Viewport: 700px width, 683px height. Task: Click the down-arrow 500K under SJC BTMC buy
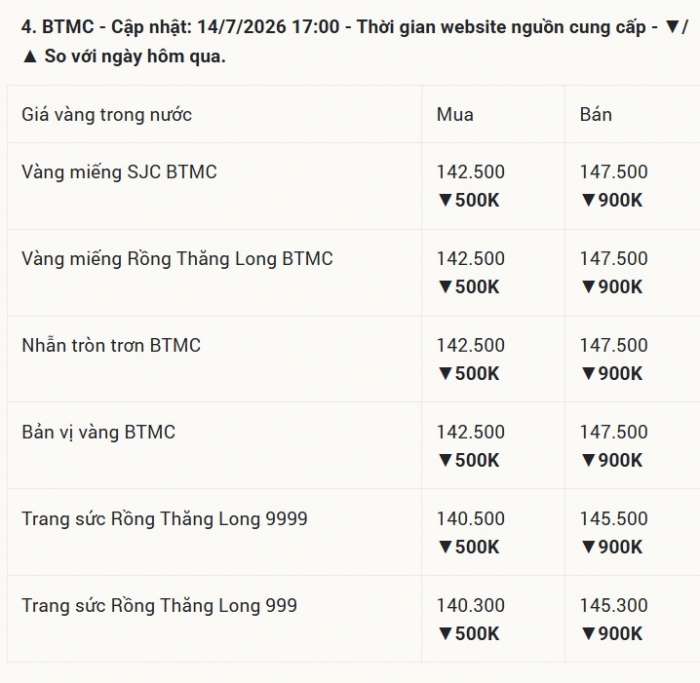pos(468,200)
